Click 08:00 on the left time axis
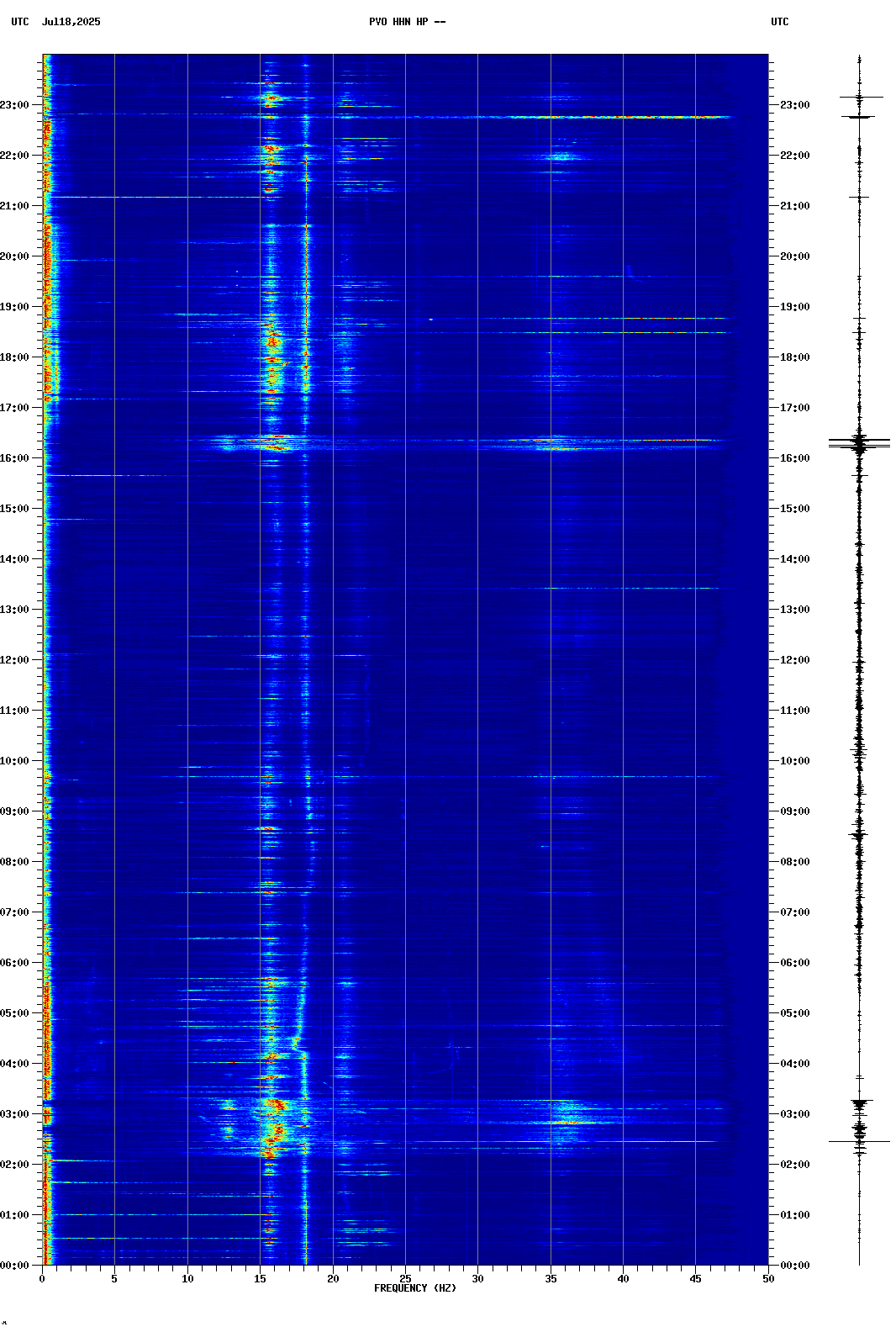Image resolution: width=896 pixels, height=1332 pixels. (x=15, y=862)
